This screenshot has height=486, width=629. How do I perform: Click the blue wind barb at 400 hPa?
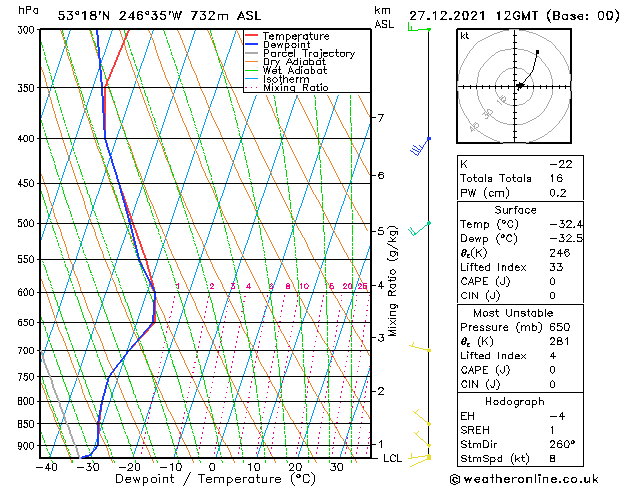point(420,147)
